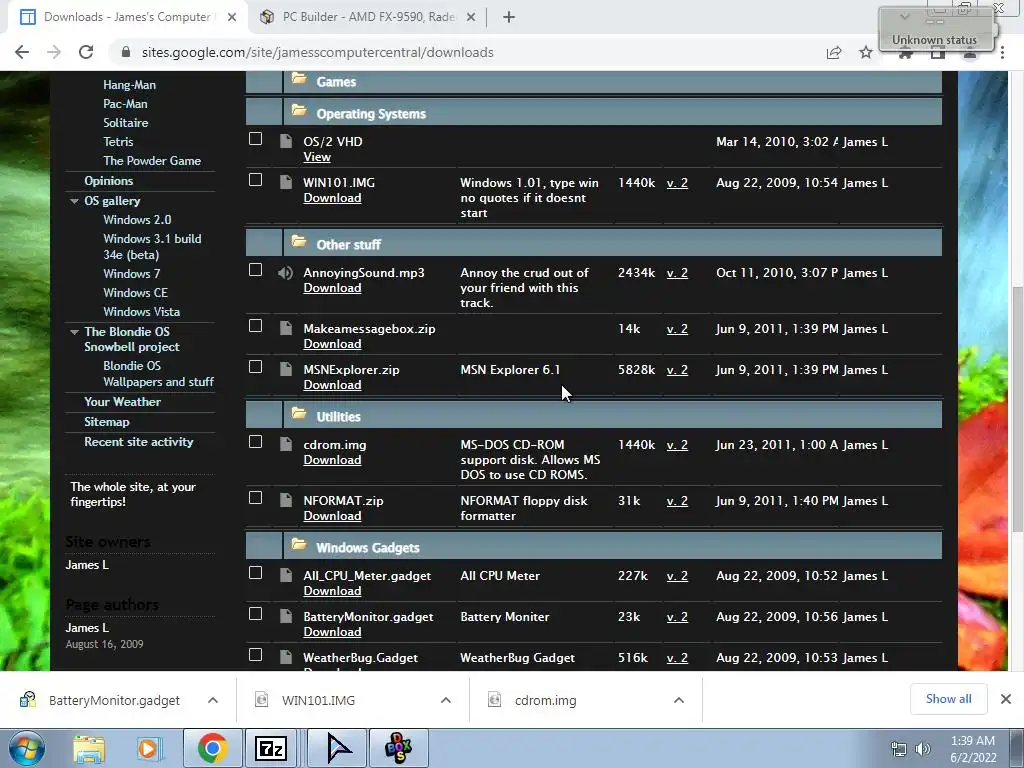Bookmark this page with the star icon
The height and width of the screenshot is (768, 1024).
(x=866, y=52)
